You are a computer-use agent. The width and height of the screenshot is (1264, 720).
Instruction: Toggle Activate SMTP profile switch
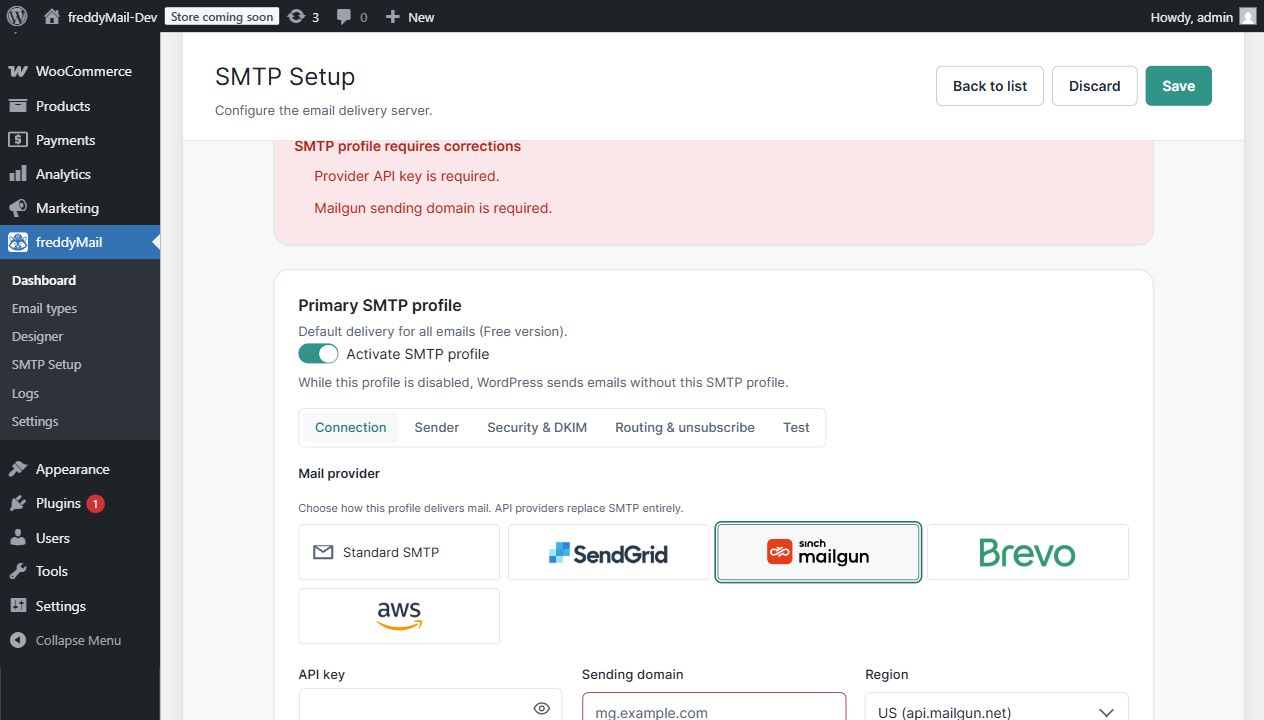318,354
